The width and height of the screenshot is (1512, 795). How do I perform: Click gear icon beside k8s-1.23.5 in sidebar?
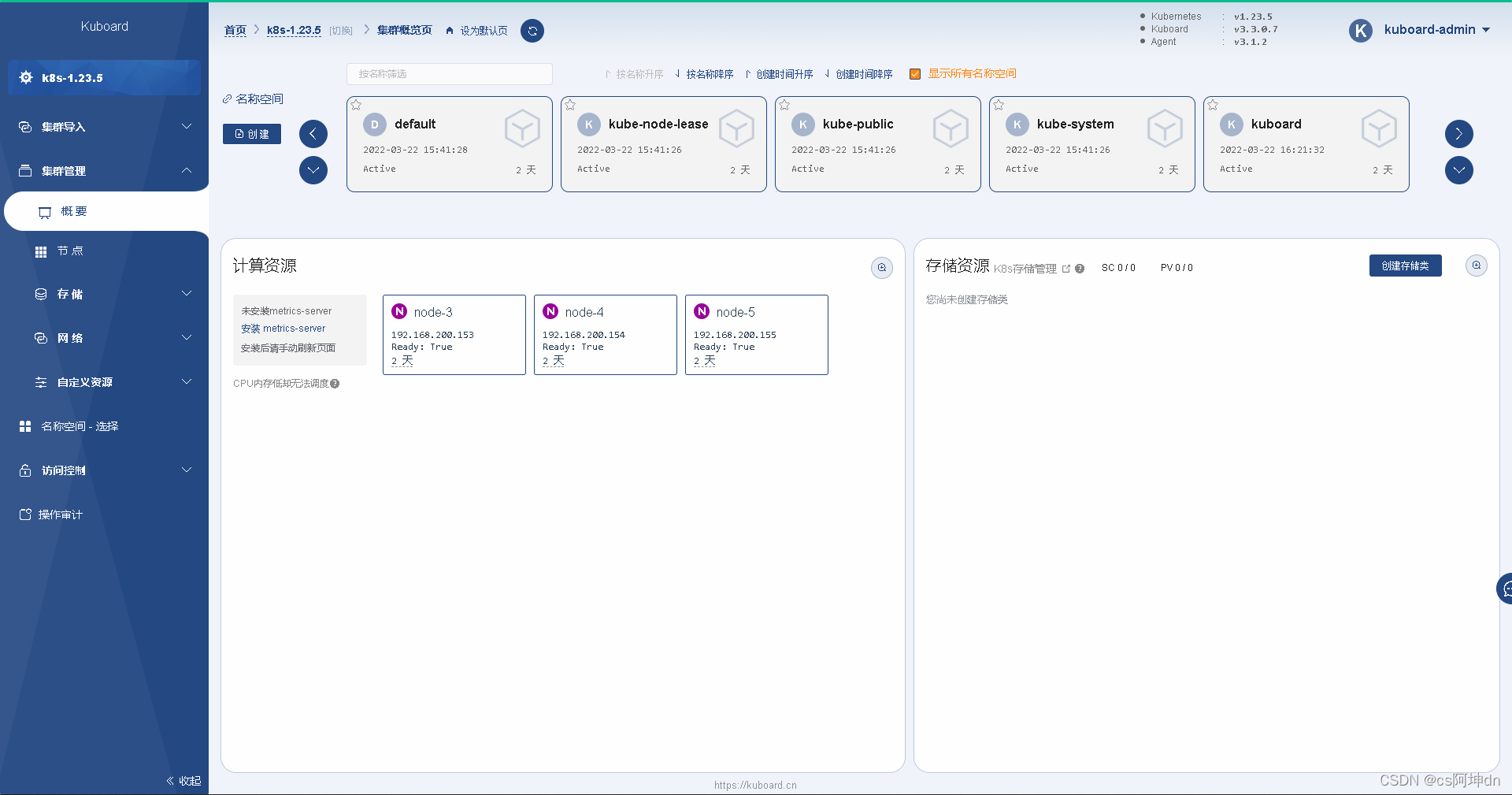[26, 77]
